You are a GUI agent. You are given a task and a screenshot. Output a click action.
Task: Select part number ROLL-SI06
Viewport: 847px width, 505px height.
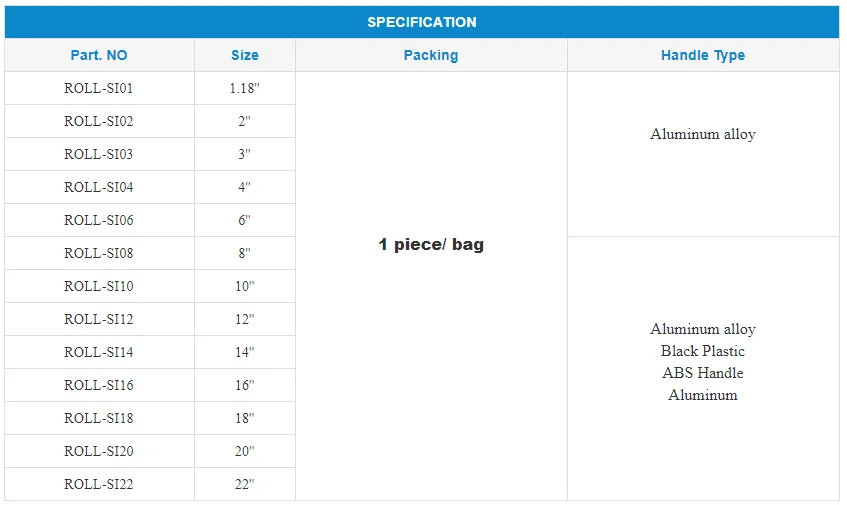pyautogui.click(x=99, y=220)
